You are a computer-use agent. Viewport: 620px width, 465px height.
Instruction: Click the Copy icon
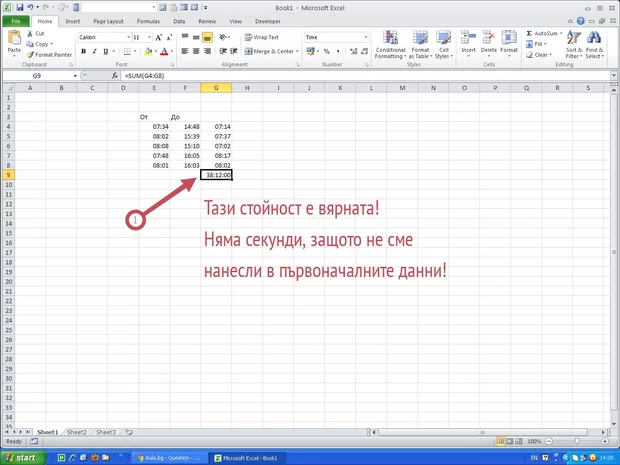30,44
